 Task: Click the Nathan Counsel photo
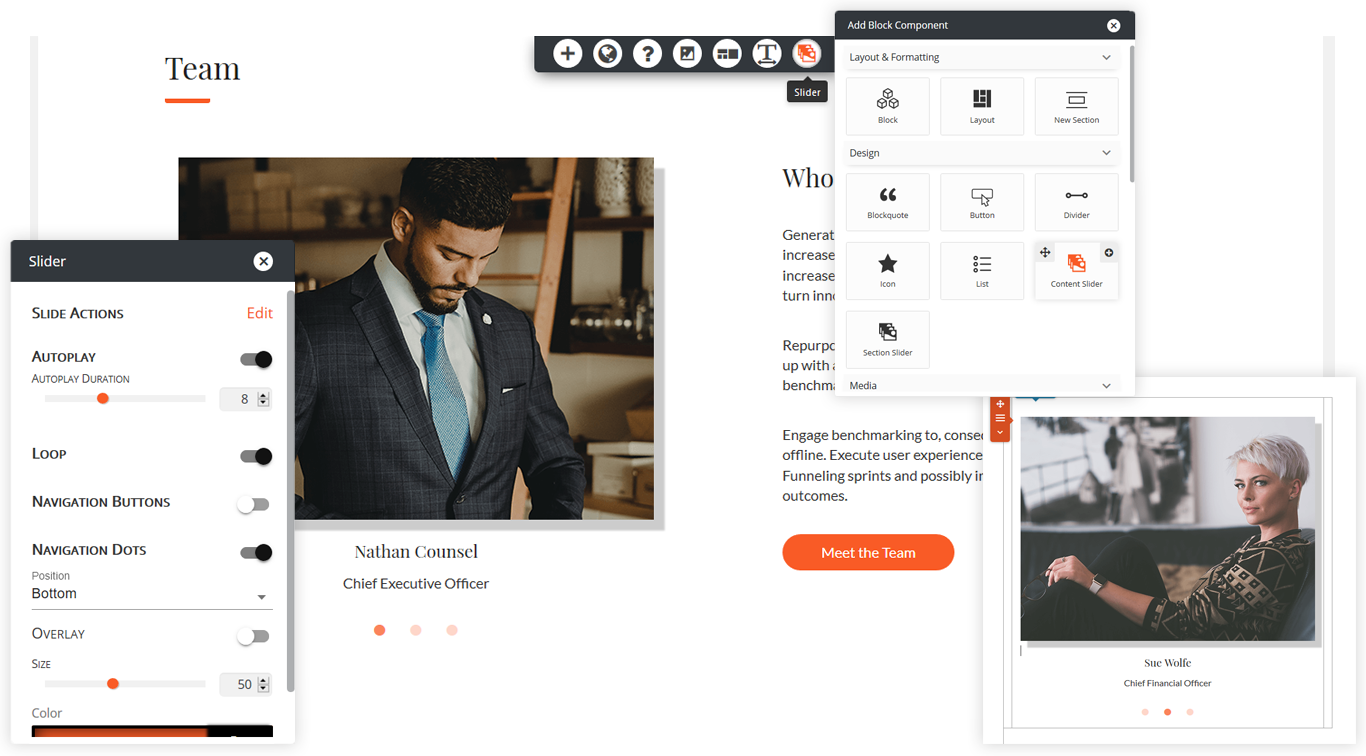(416, 338)
